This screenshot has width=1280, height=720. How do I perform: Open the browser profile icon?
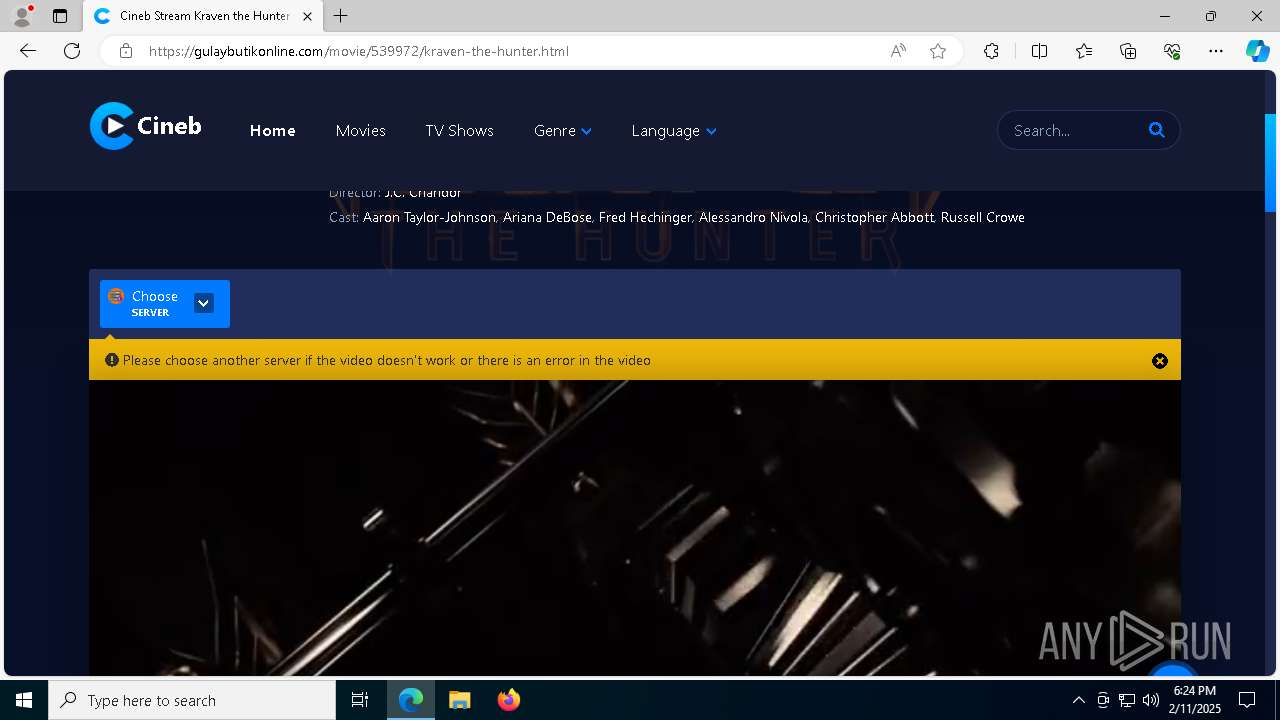(22, 16)
